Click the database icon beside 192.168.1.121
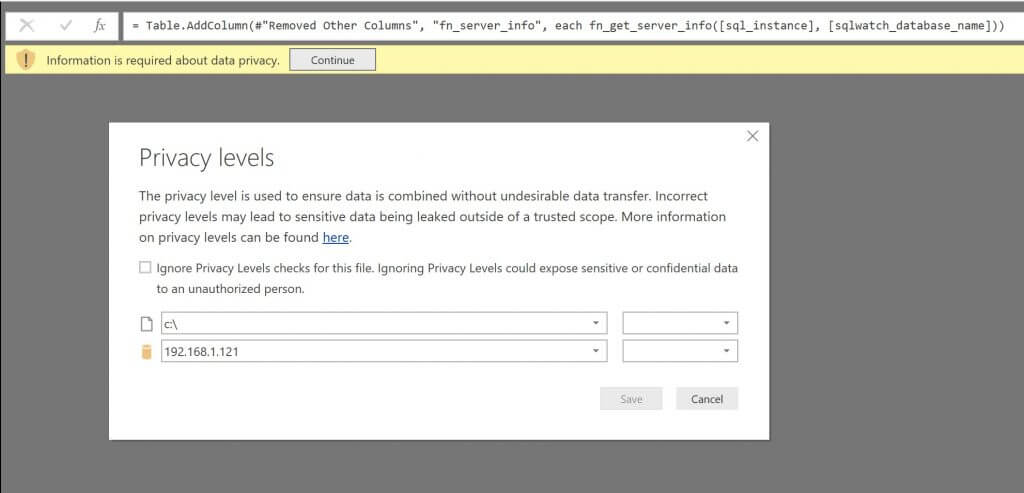 146,352
